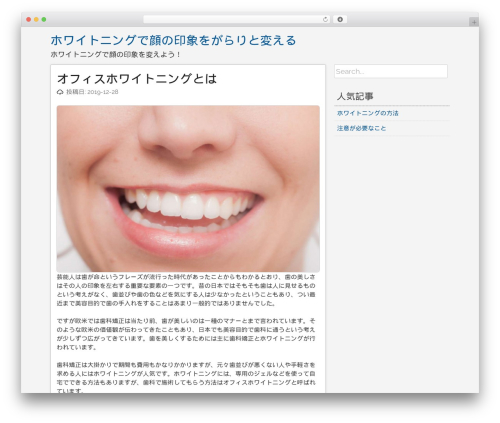This screenshot has width=500, height=423.
Task: Click the yellow minimize window dot
Action: pyautogui.click(x=36, y=20)
